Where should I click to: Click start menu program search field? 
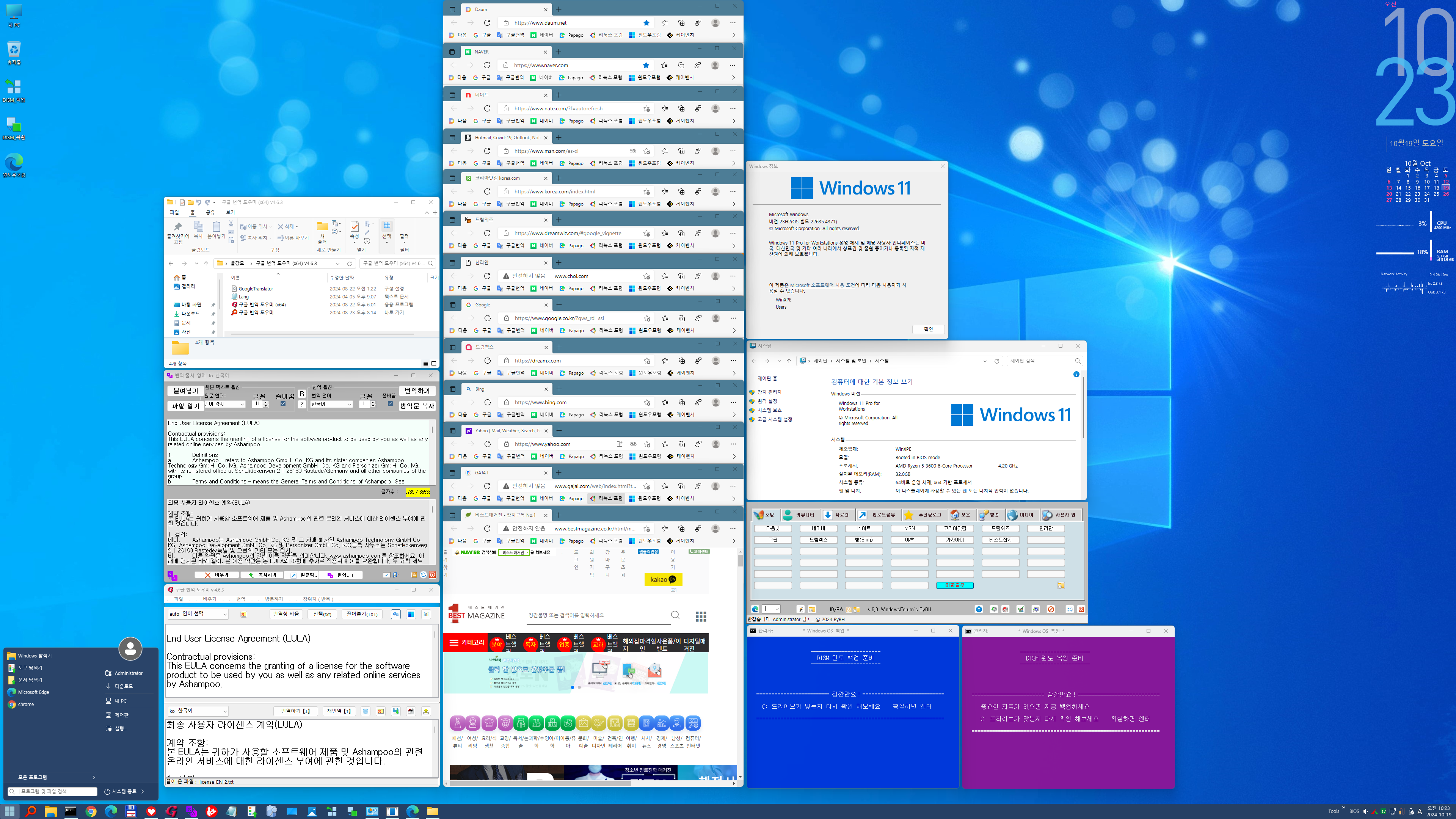pyautogui.click(x=53, y=791)
